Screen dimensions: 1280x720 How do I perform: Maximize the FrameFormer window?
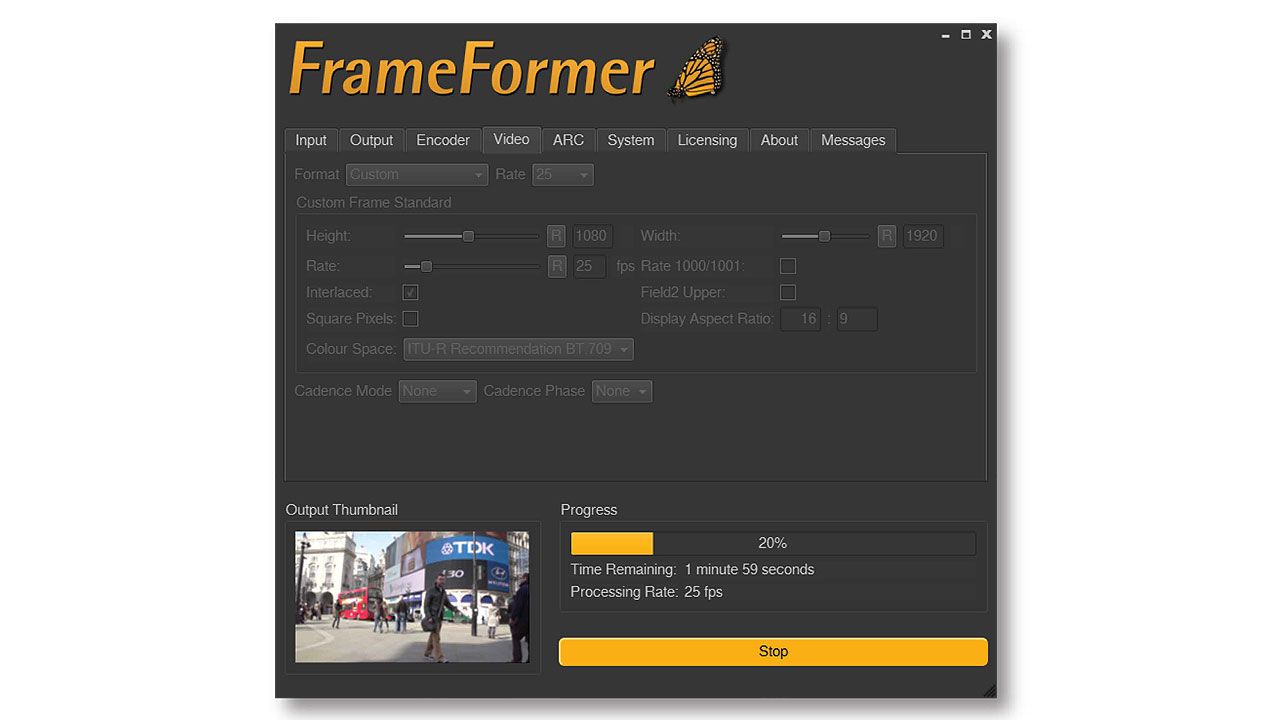tap(966, 35)
